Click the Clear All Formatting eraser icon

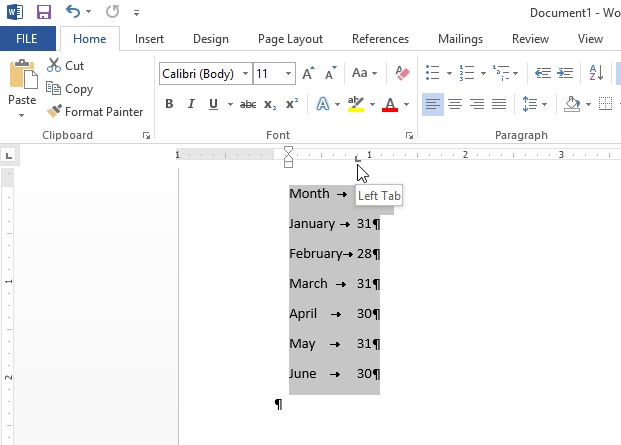[x=403, y=74]
